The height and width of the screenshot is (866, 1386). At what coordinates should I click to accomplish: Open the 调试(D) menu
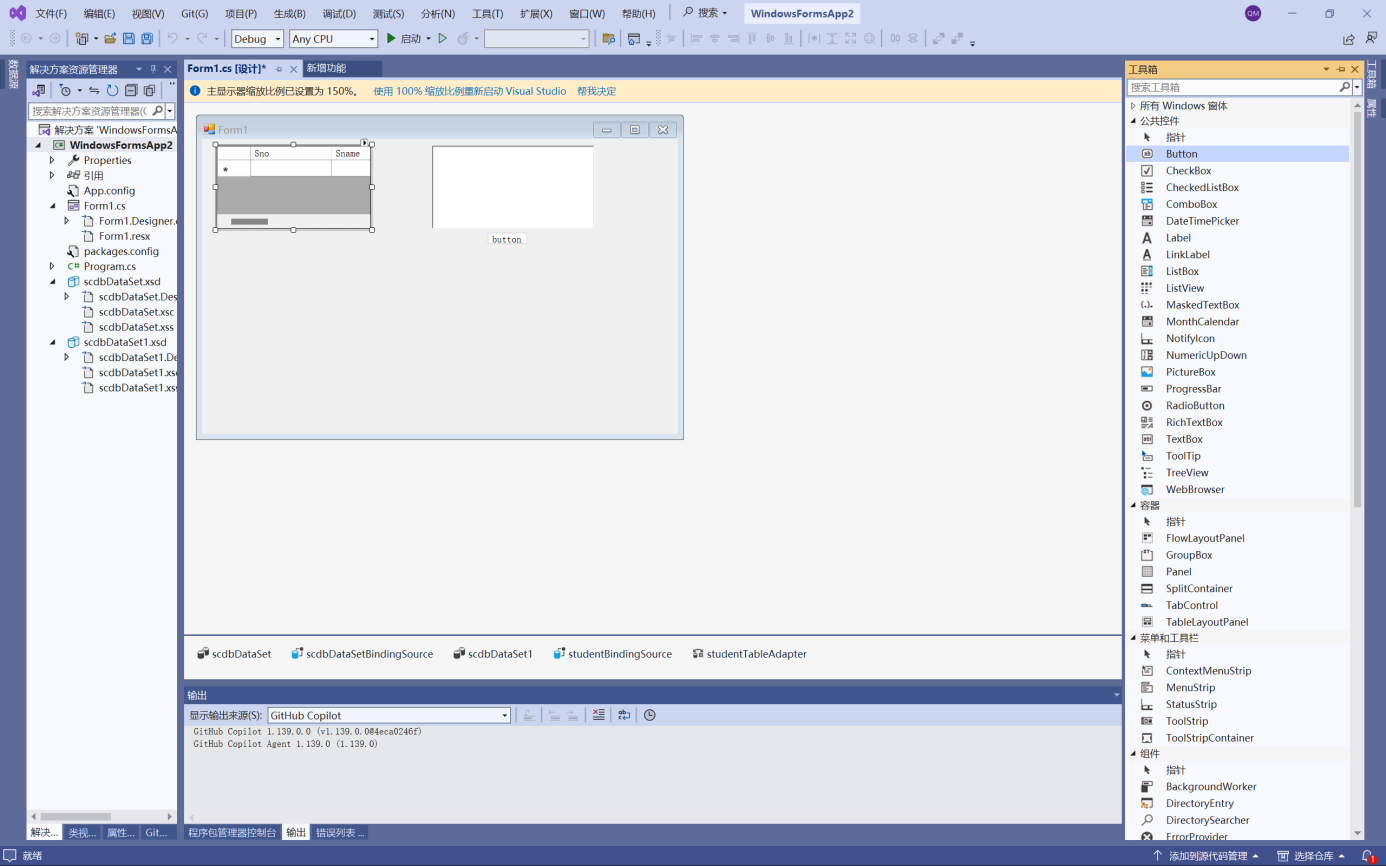(339, 14)
